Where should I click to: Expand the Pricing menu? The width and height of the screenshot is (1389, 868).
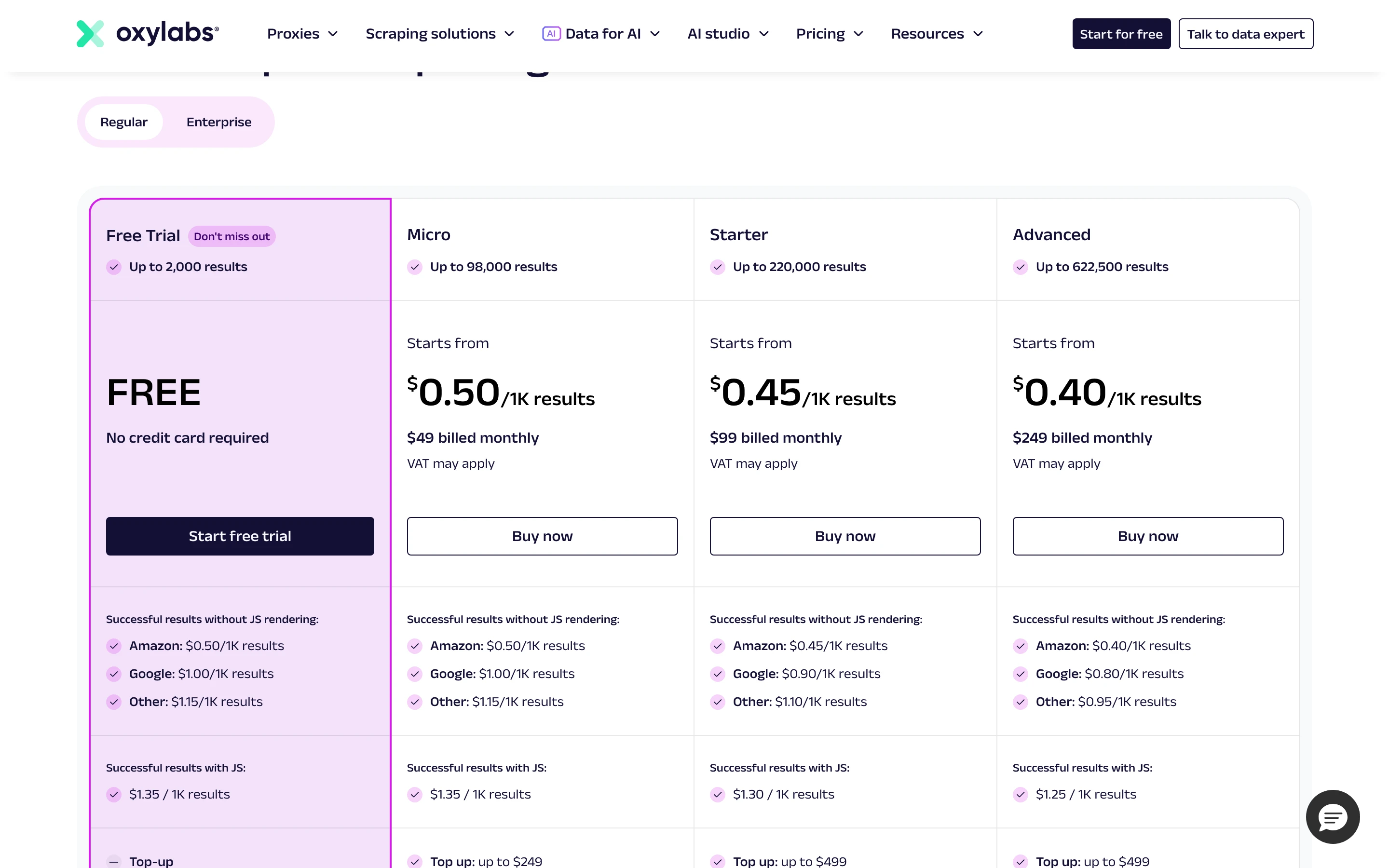coord(830,34)
